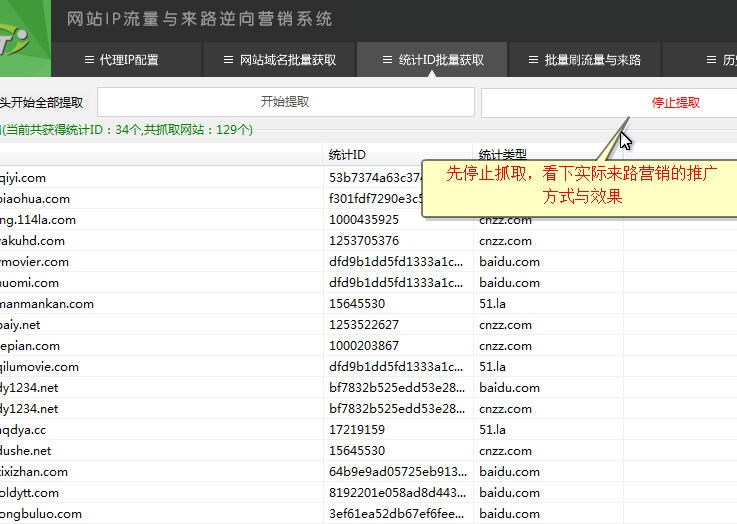This screenshot has width=737, height=524.
Task: Select the stat ID starting with 3ef61ea52db
Action: tap(396, 514)
